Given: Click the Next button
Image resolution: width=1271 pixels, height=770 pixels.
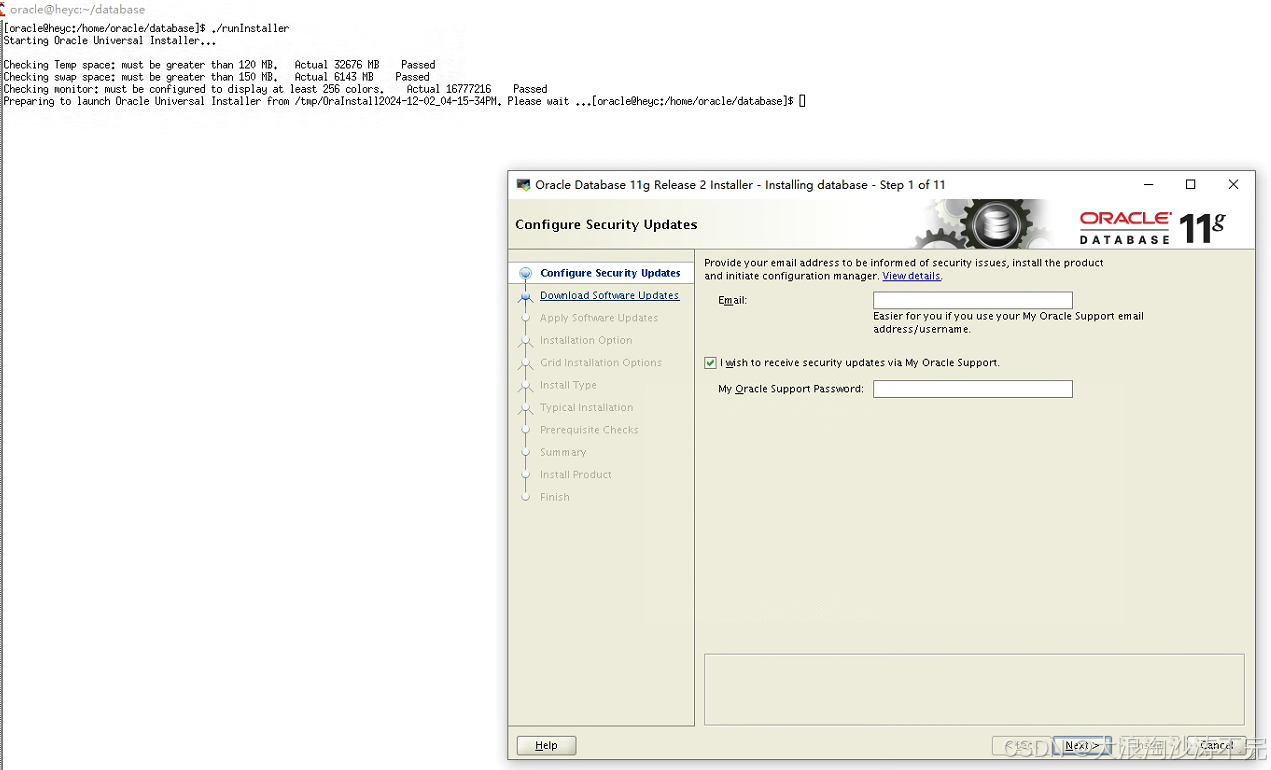Looking at the screenshot, I should [x=1081, y=745].
